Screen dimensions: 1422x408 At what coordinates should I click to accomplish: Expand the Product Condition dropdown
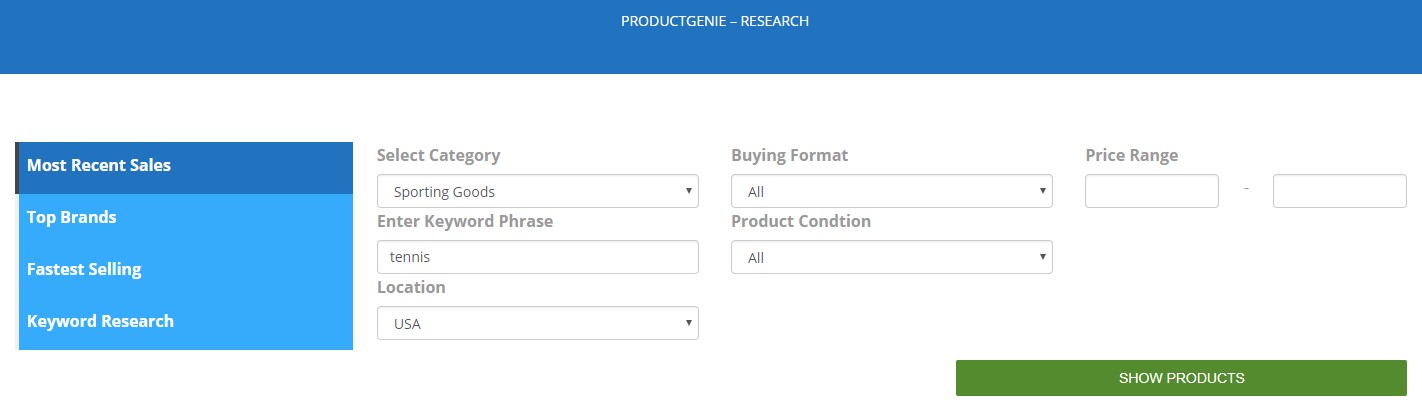pyautogui.click(x=891, y=258)
